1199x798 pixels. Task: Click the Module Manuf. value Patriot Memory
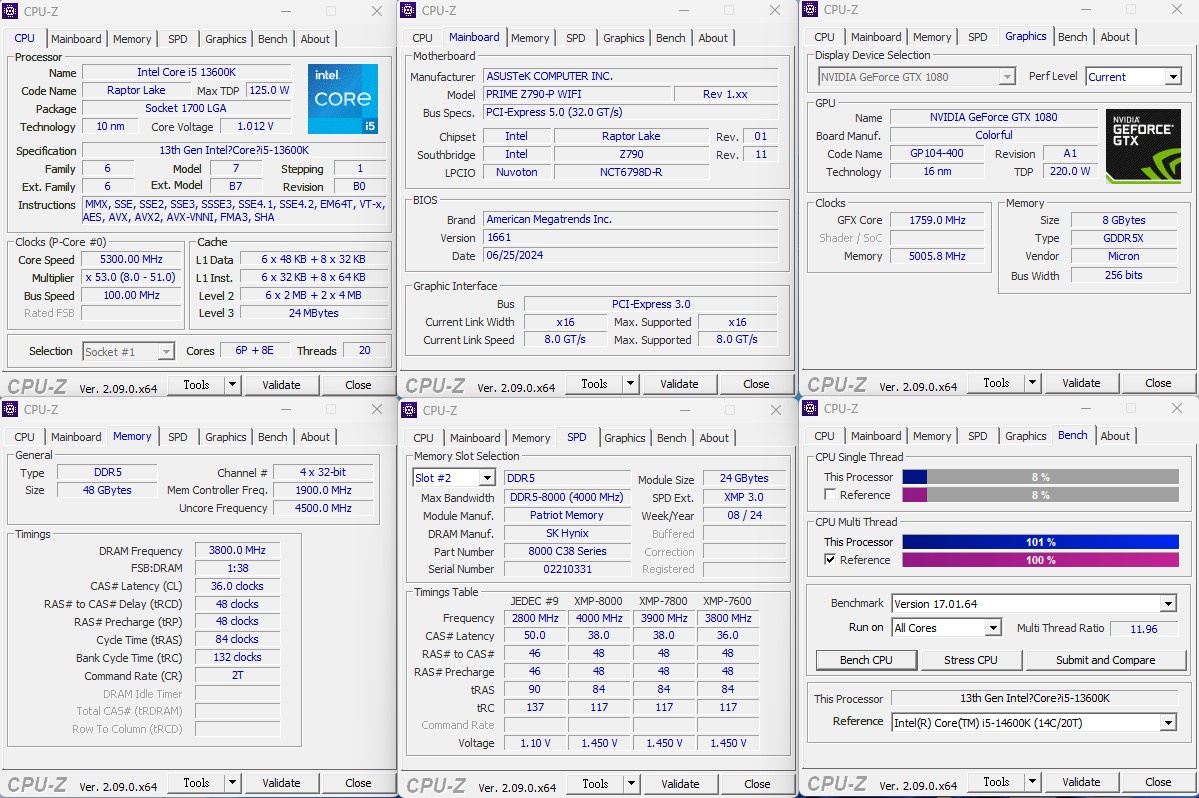click(x=567, y=515)
